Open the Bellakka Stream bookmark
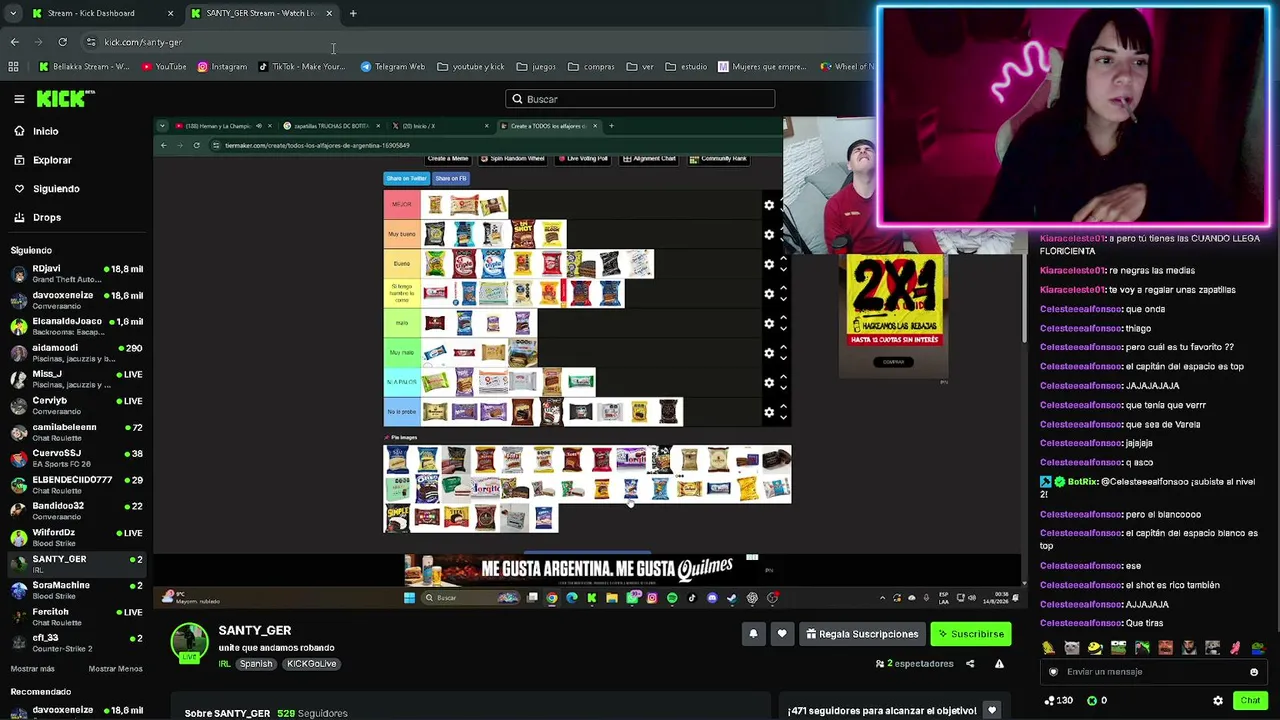 click(x=84, y=67)
